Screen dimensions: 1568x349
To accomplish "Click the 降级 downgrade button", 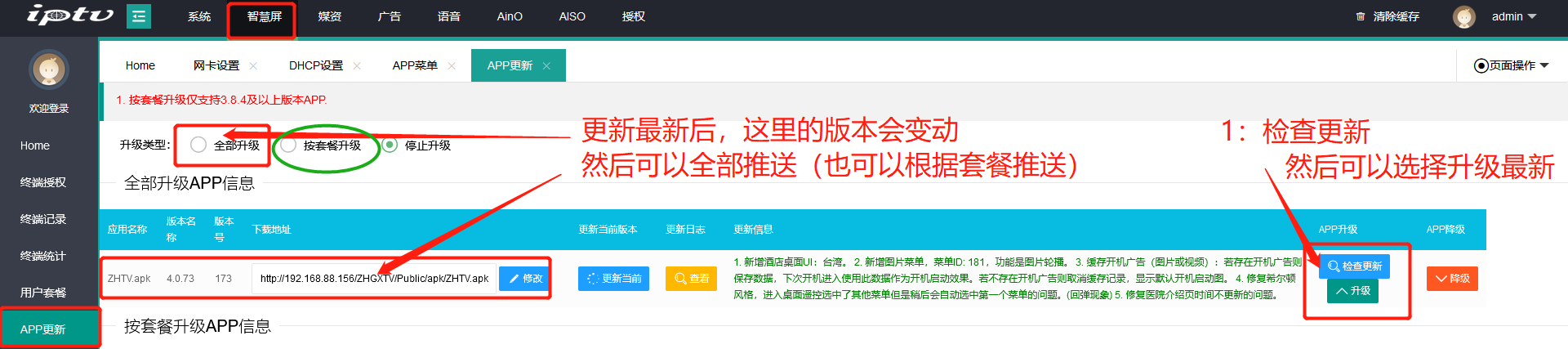I will 1452,279.
